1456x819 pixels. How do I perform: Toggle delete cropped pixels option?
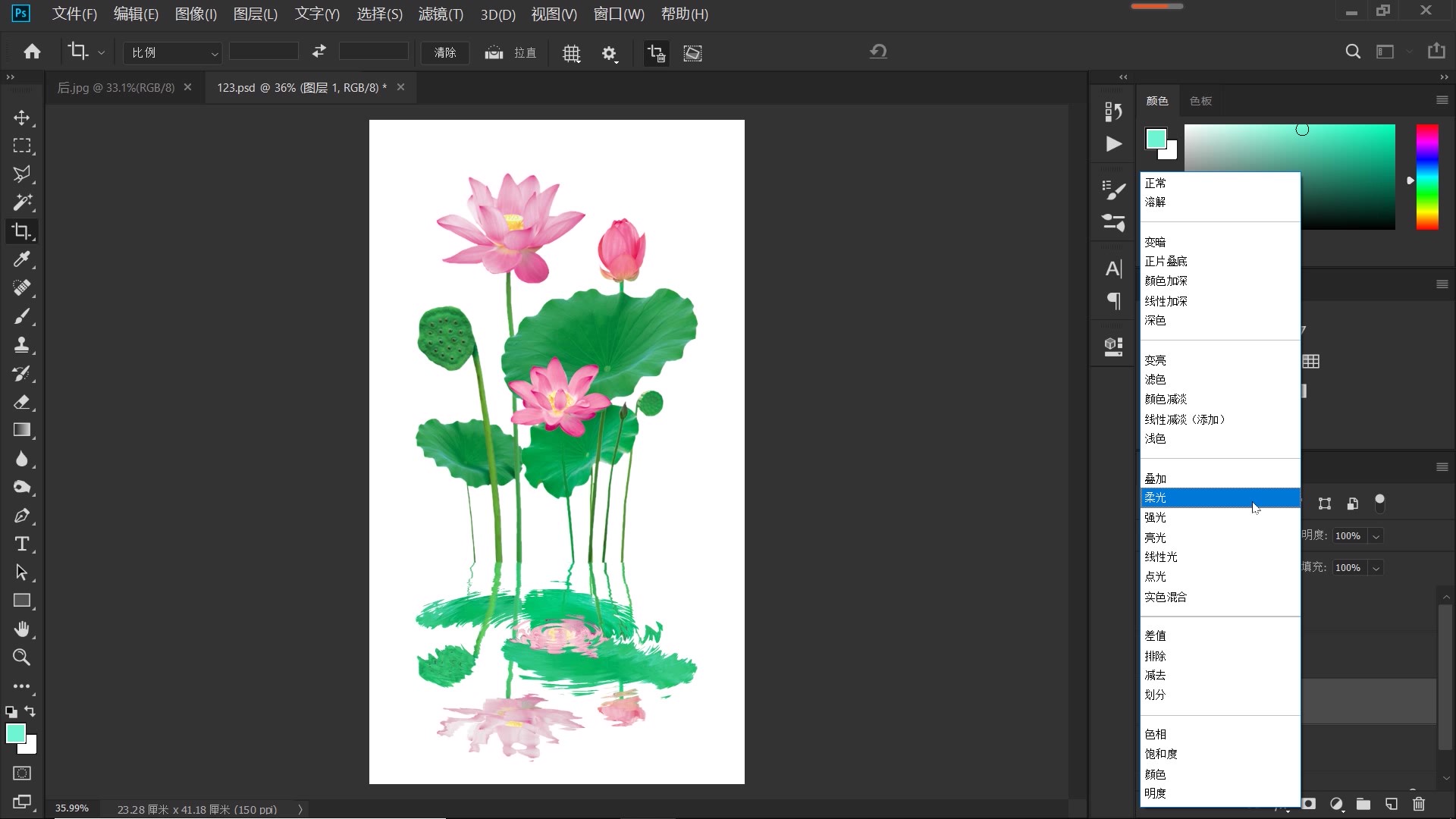656,53
